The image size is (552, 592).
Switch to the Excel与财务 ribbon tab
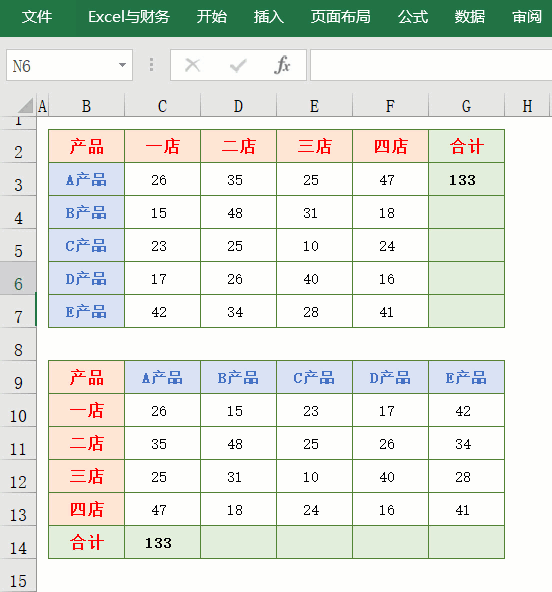click(x=129, y=17)
